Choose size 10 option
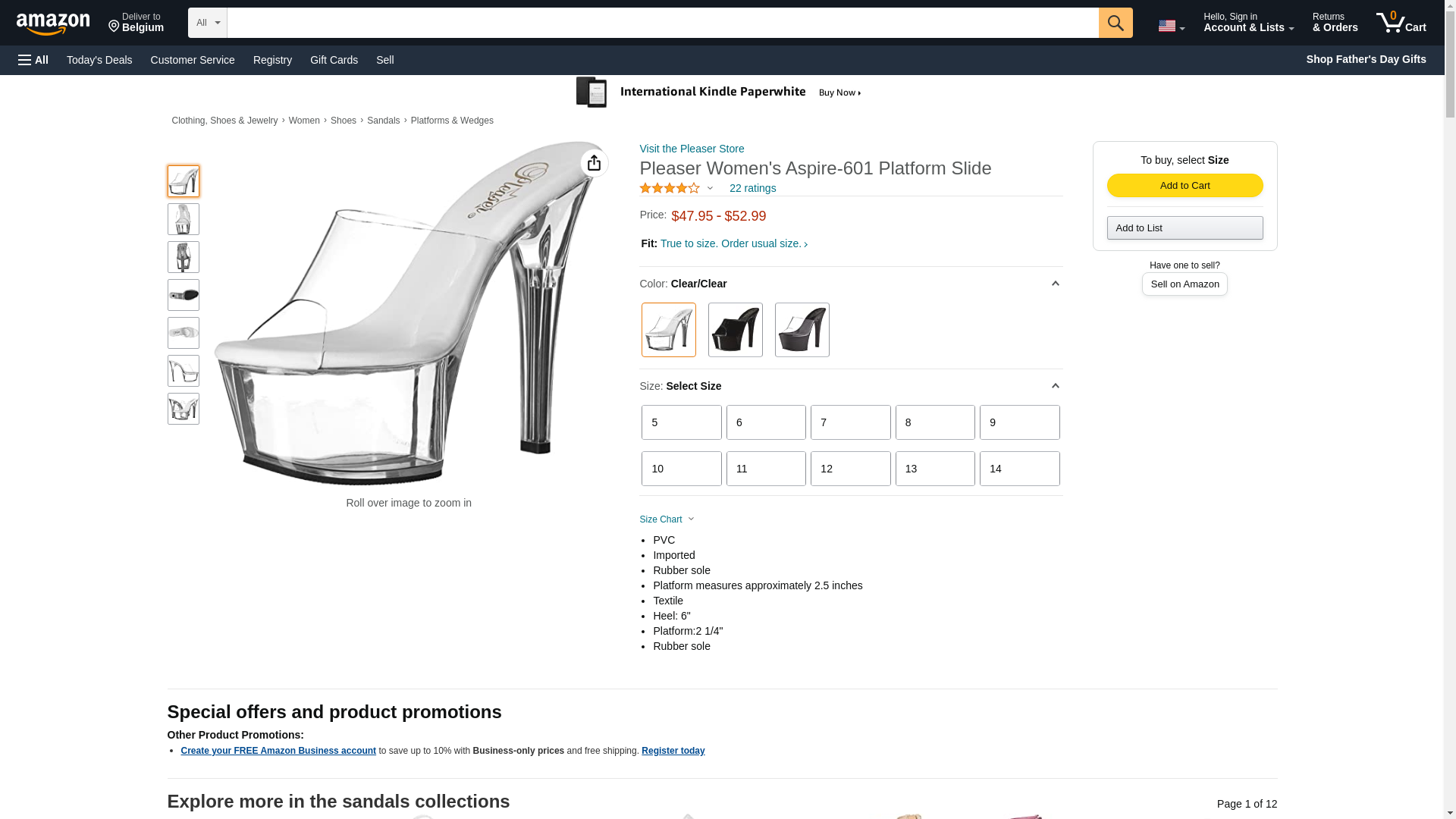The image size is (1456, 819). (x=681, y=469)
